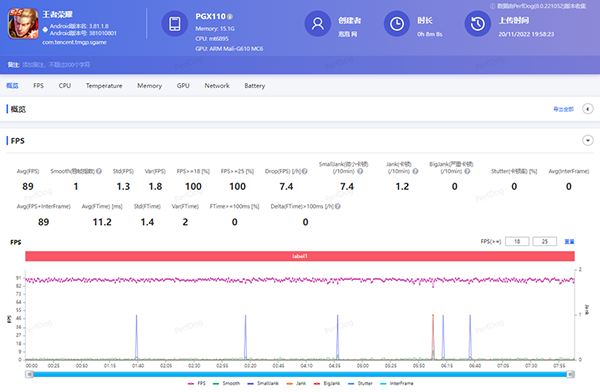The height and width of the screenshot is (392, 600).
Task: Toggle the FPS series in chart legend
Action: click(x=197, y=383)
